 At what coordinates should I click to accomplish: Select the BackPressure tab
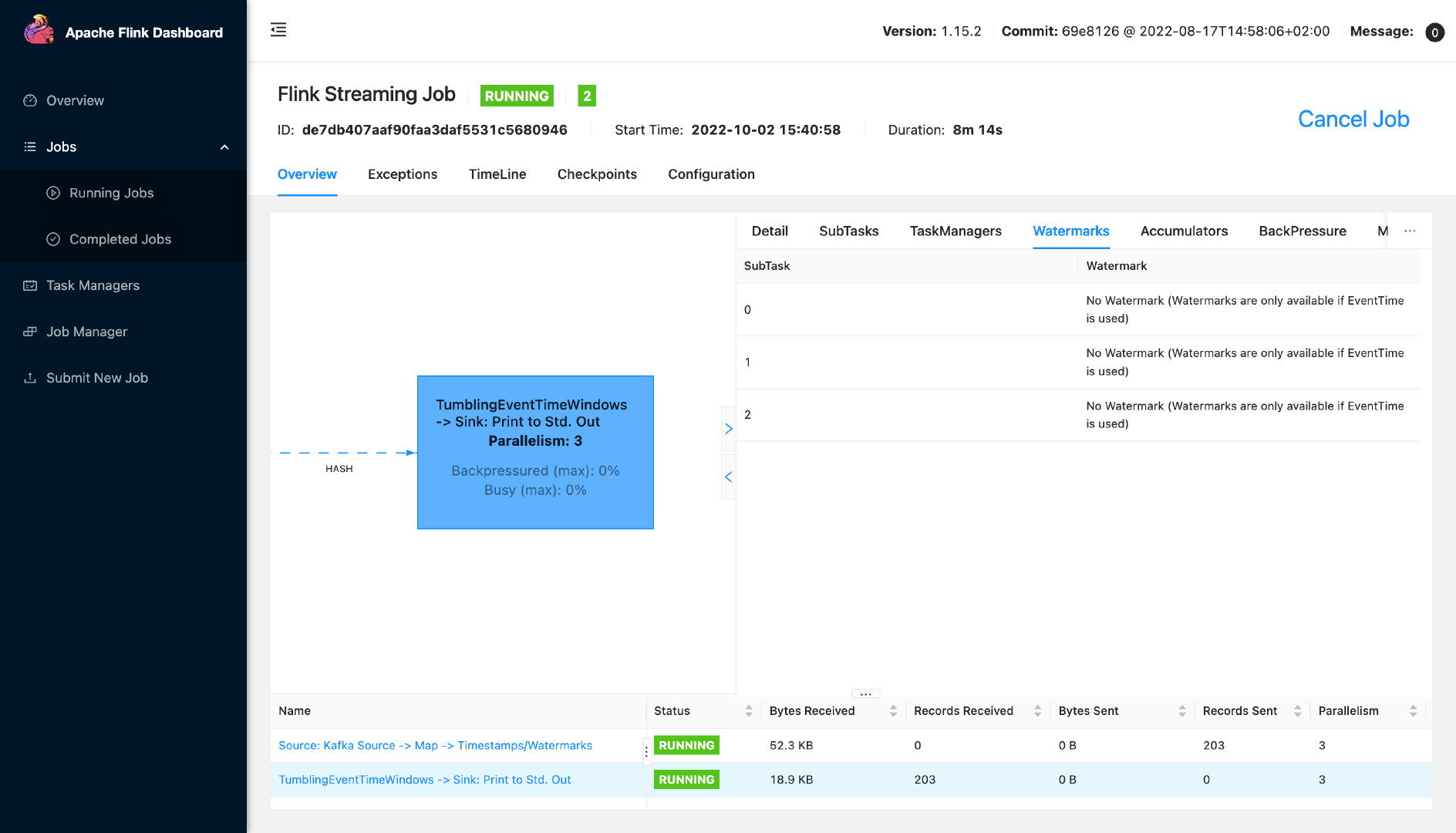click(x=1303, y=231)
